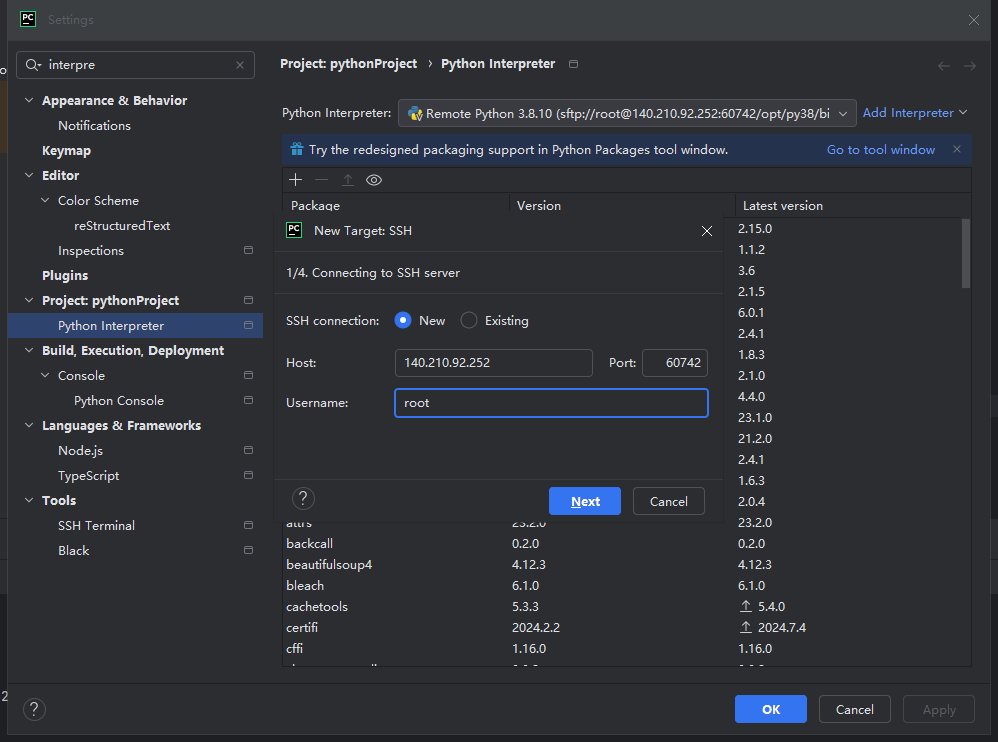The image size is (998, 742).
Task: Click the search magnifier icon in settings
Action: tap(32, 65)
